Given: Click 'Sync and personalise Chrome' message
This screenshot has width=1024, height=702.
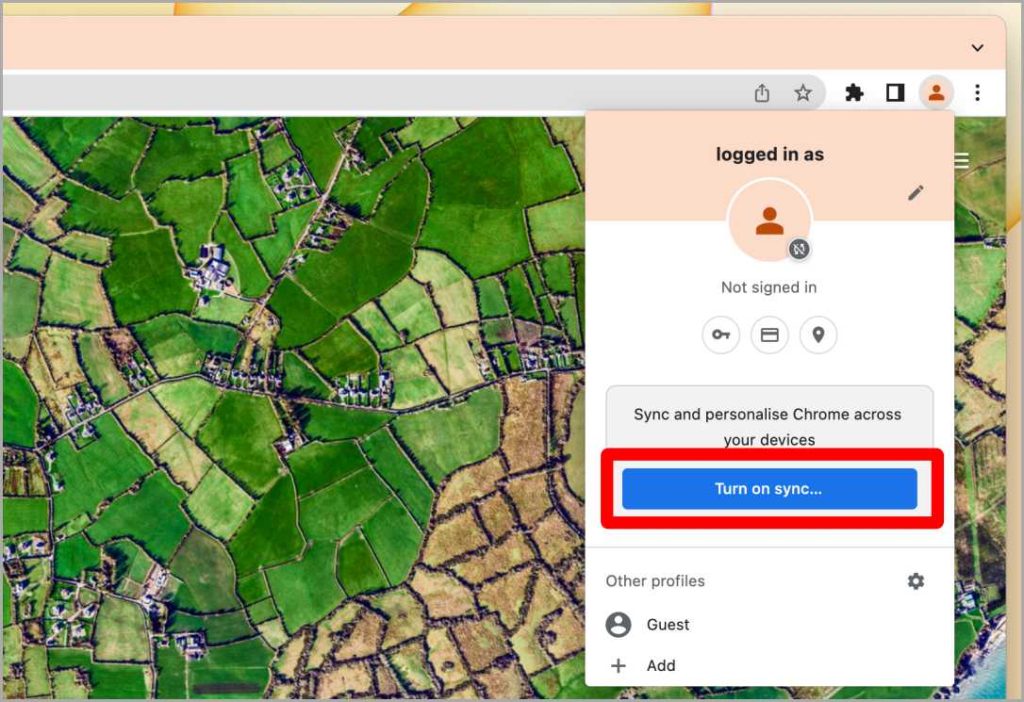Looking at the screenshot, I should pos(768,426).
